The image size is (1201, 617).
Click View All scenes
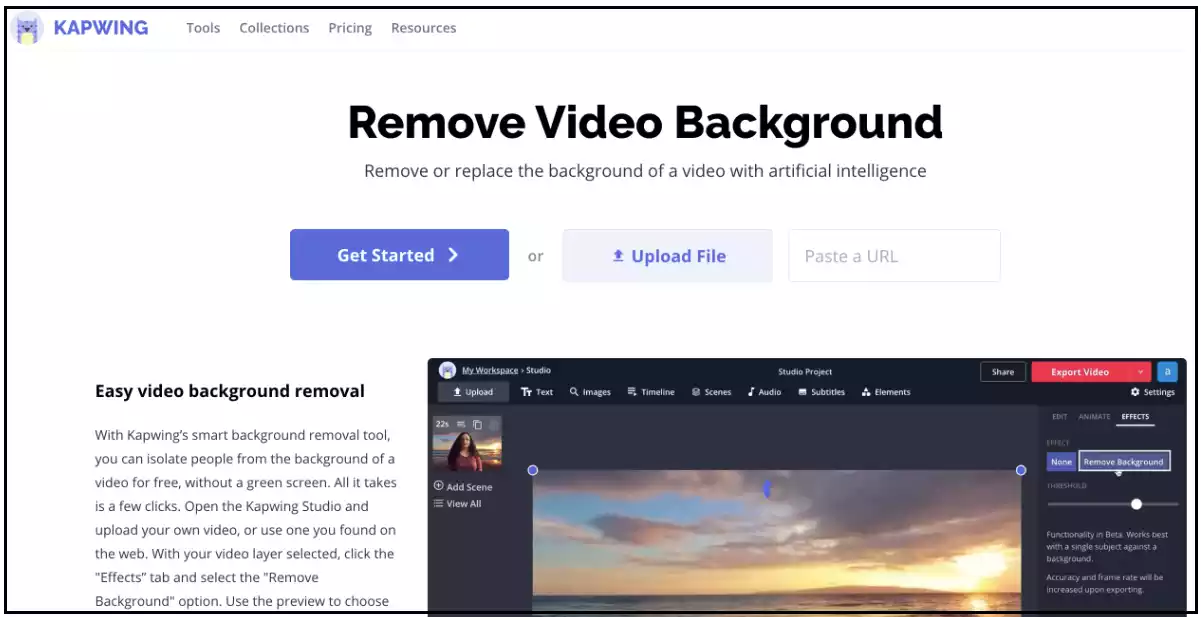coord(457,504)
